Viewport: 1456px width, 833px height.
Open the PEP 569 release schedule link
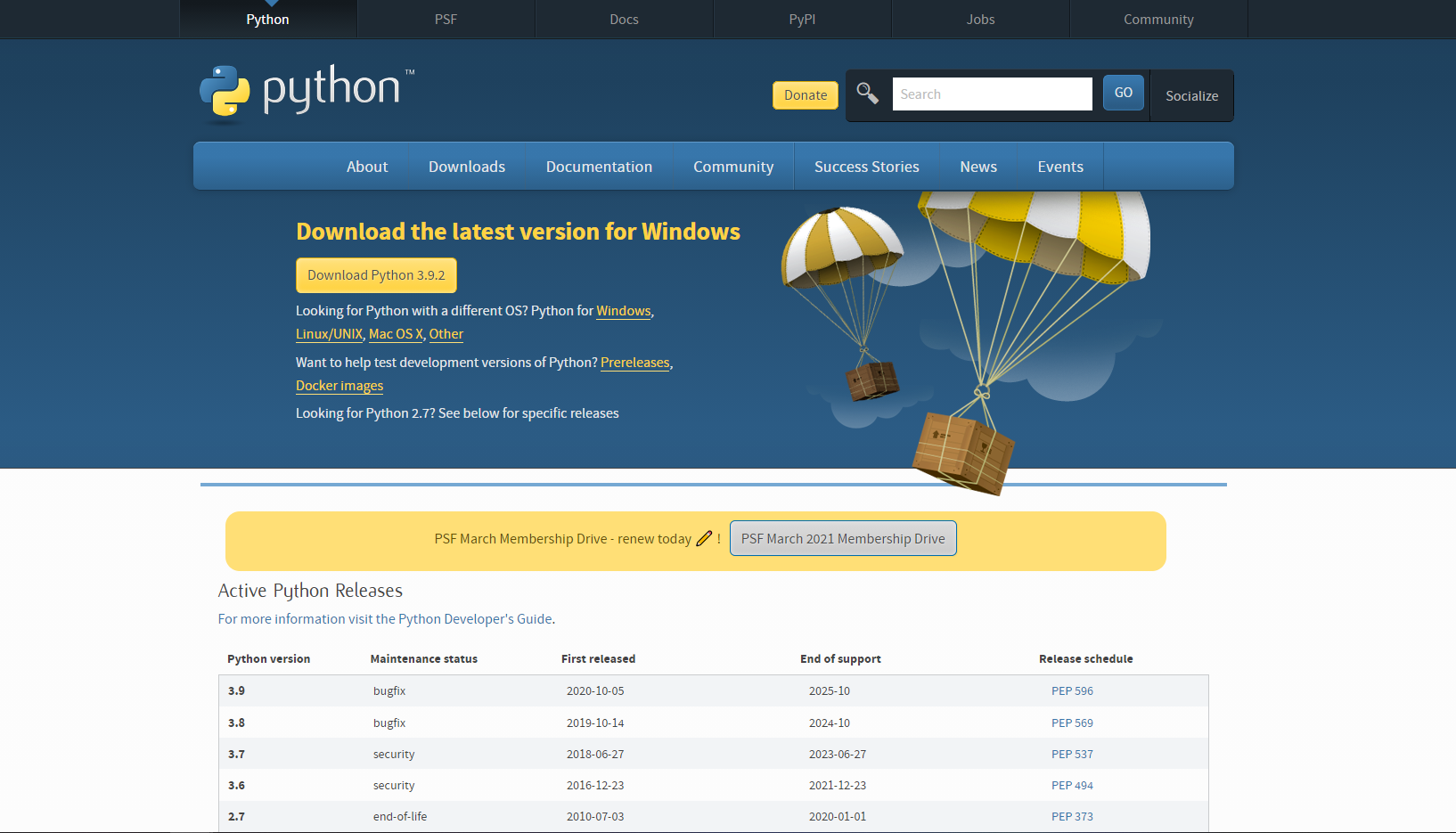click(1072, 723)
